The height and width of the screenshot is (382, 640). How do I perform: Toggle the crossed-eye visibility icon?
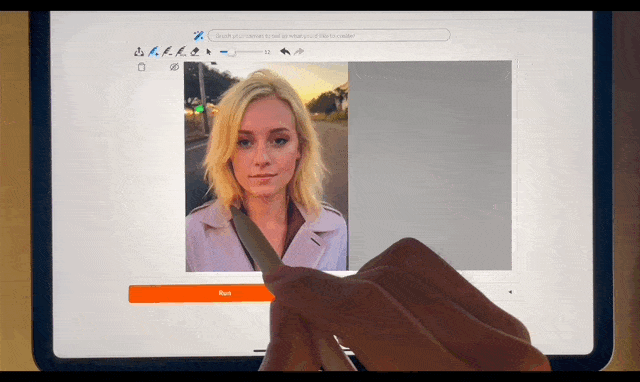coord(174,67)
